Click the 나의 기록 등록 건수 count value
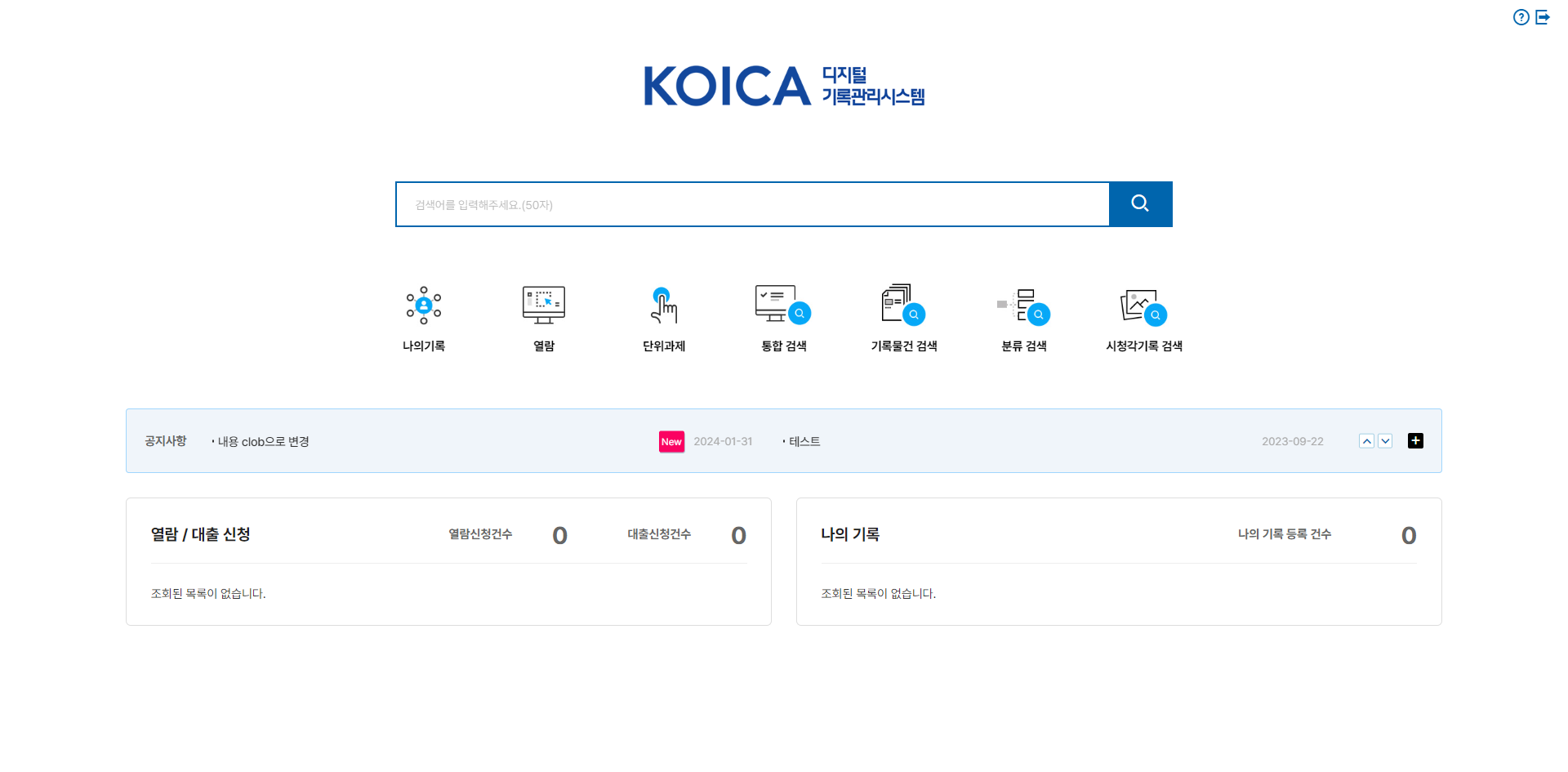This screenshot has height=772, width=1568. click(1409, 535)
